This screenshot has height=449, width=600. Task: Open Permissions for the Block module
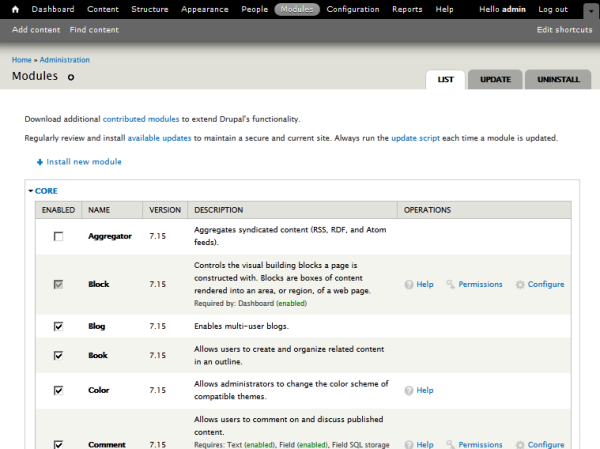coord(474,284)
